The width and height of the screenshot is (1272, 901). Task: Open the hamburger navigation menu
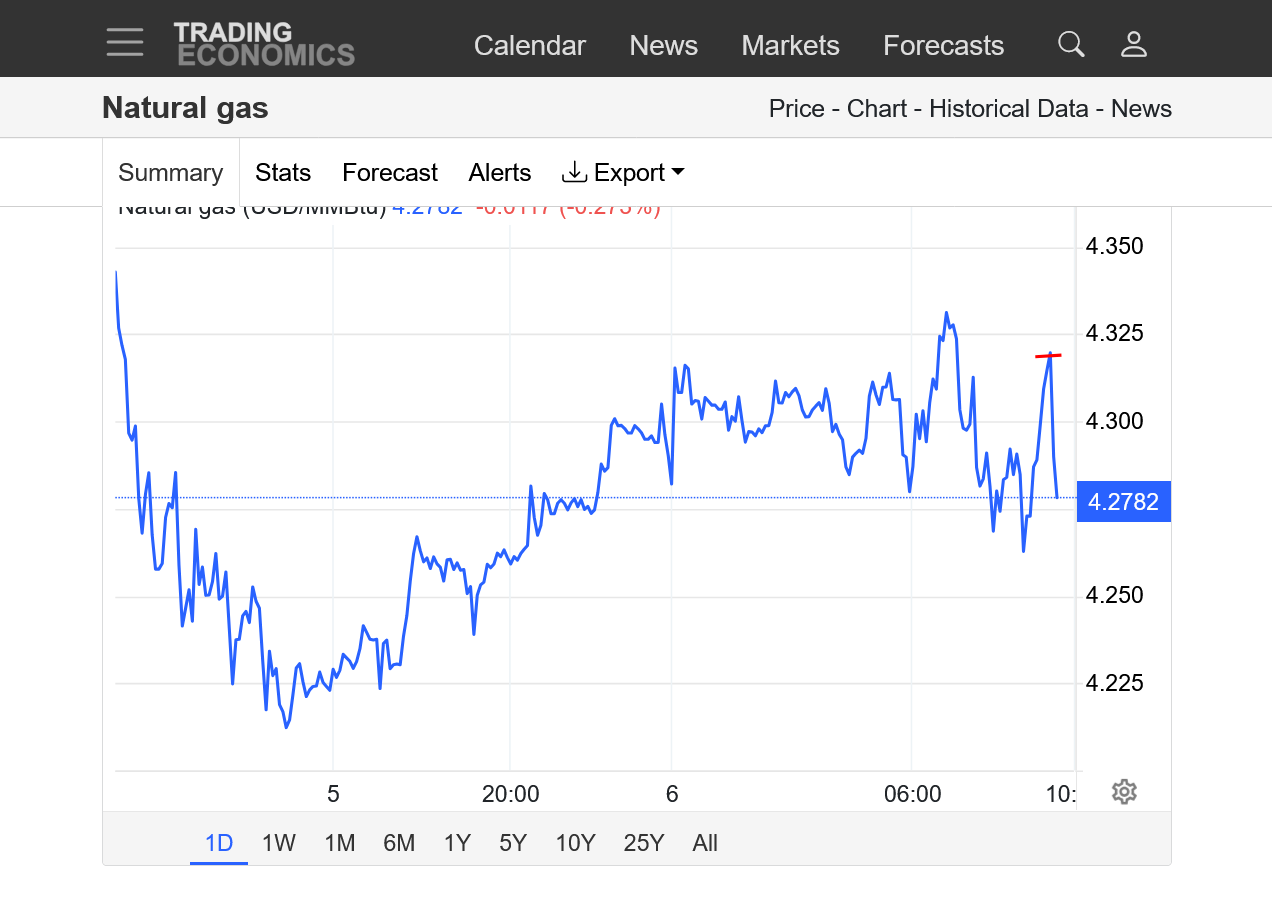tap(125, 43)
